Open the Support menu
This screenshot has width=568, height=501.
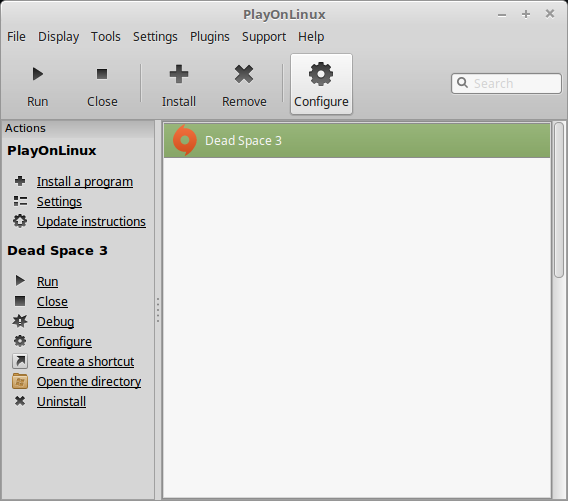click(x=264, y=37)
